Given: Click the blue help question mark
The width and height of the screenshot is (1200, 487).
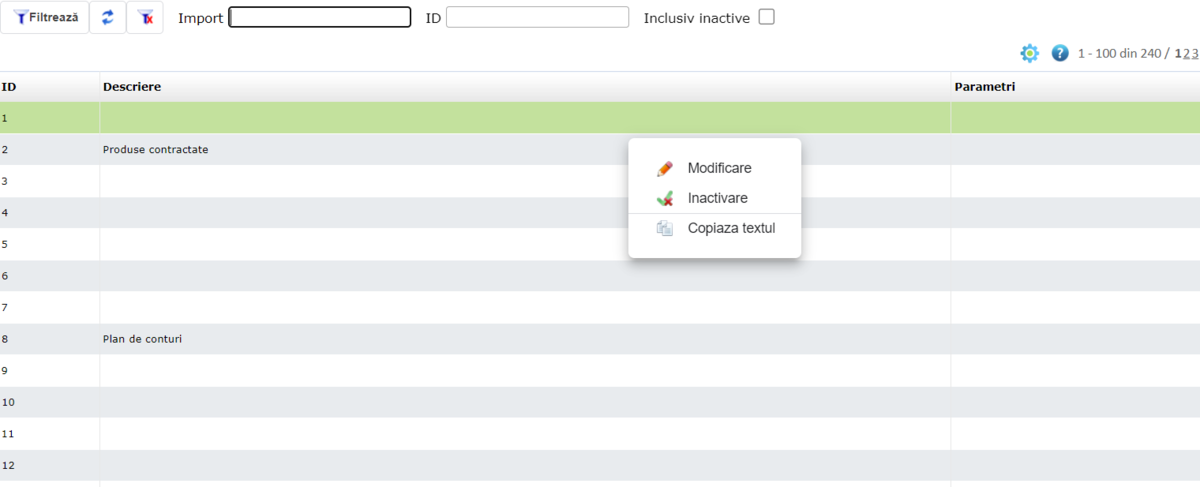Looking at the screenshot, I should coord(1060,53).
